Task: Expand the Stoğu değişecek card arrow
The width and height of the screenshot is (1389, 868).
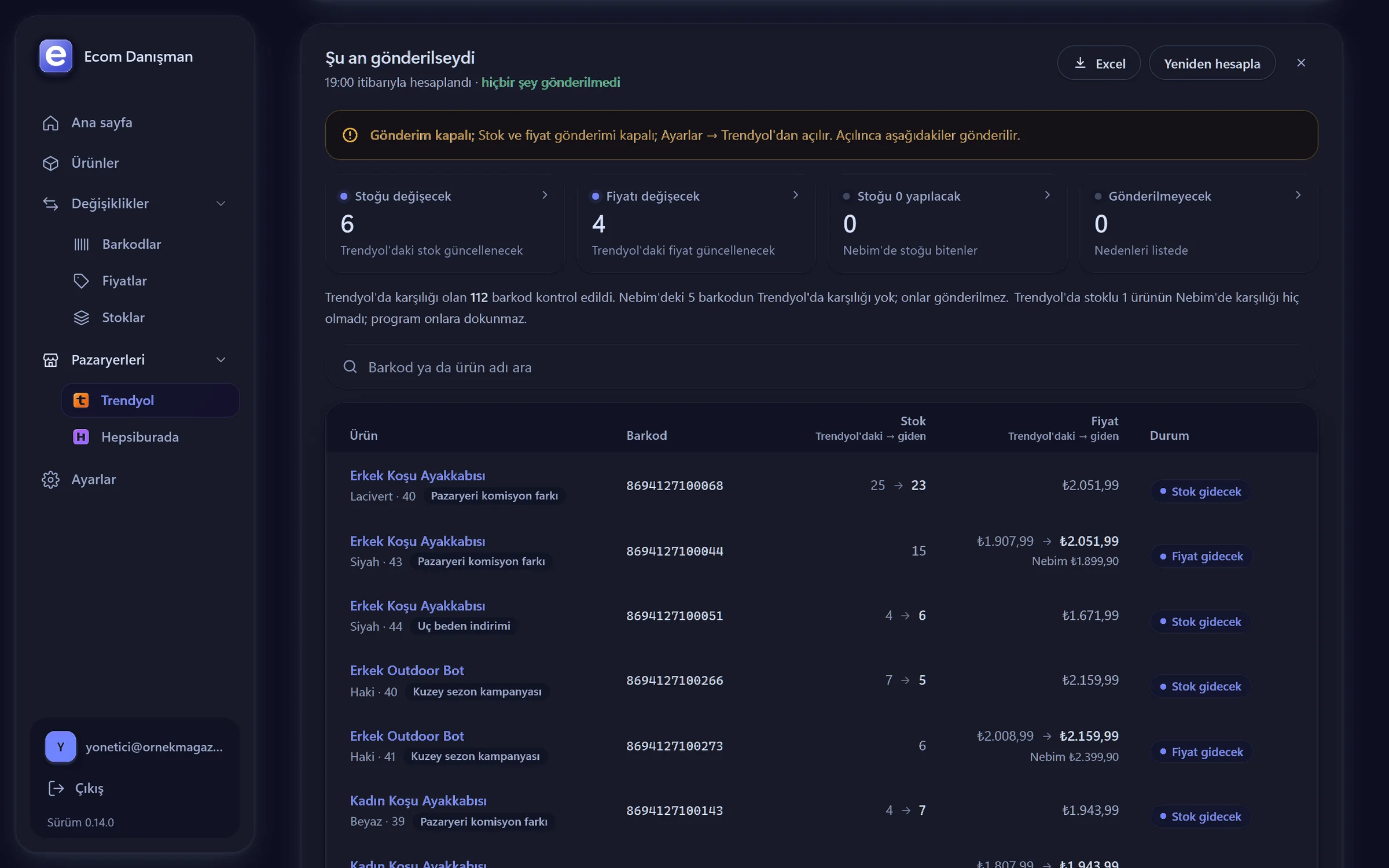Action: point(545,195)
